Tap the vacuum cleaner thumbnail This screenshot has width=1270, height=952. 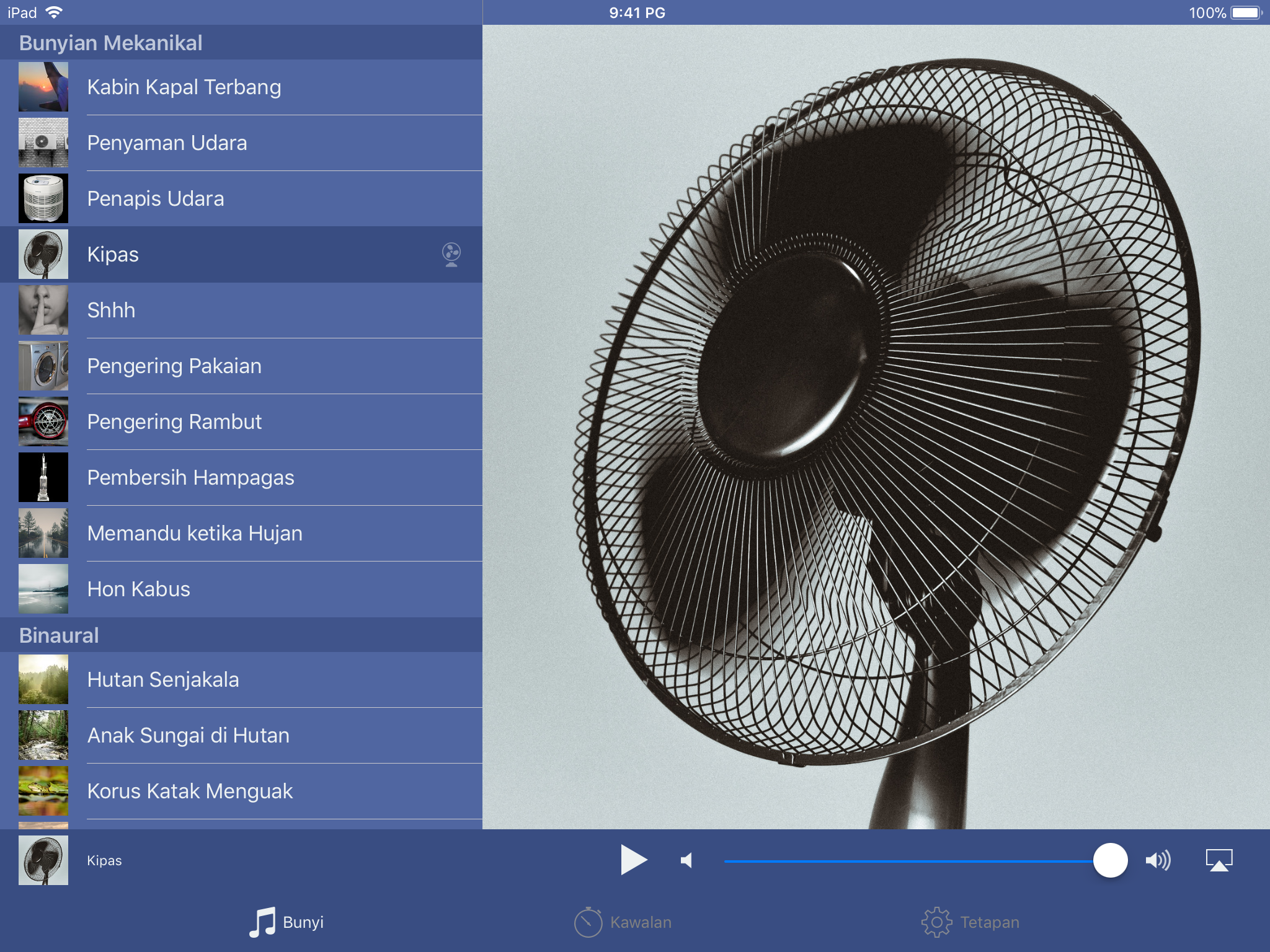coord(43,477)
